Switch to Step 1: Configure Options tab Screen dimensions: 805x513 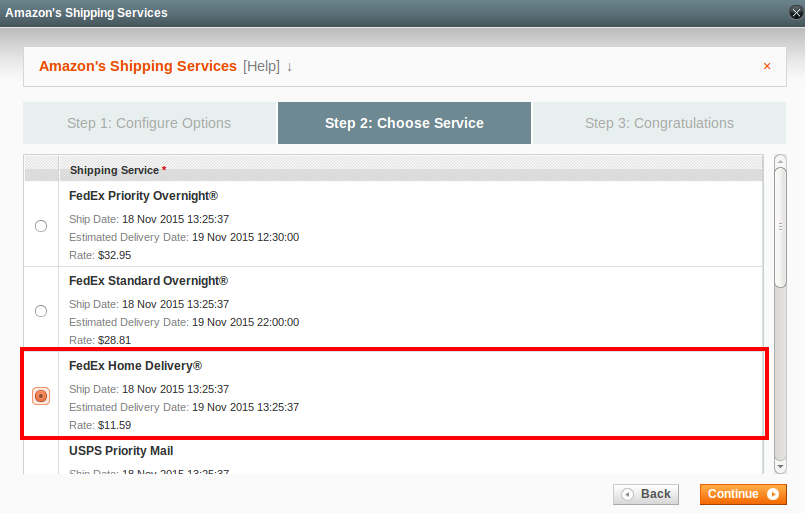149,123
